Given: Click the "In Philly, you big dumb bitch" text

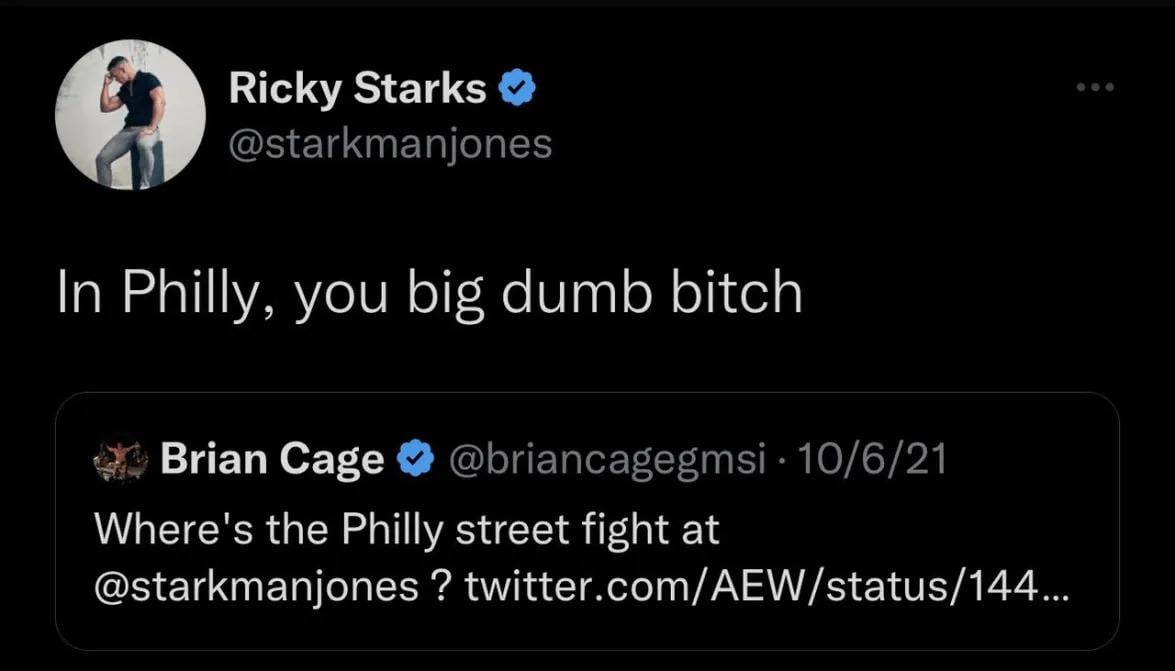Looking at the screenshot, I should click(x=430, y=294).
